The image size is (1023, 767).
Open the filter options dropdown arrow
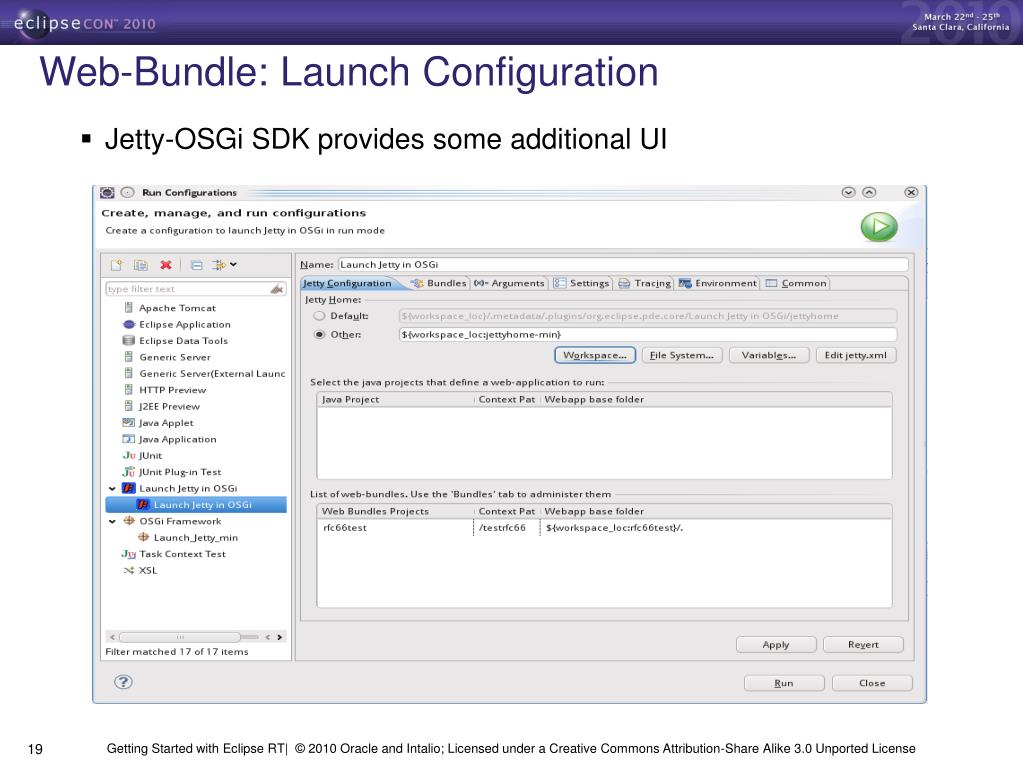[233, 265]
